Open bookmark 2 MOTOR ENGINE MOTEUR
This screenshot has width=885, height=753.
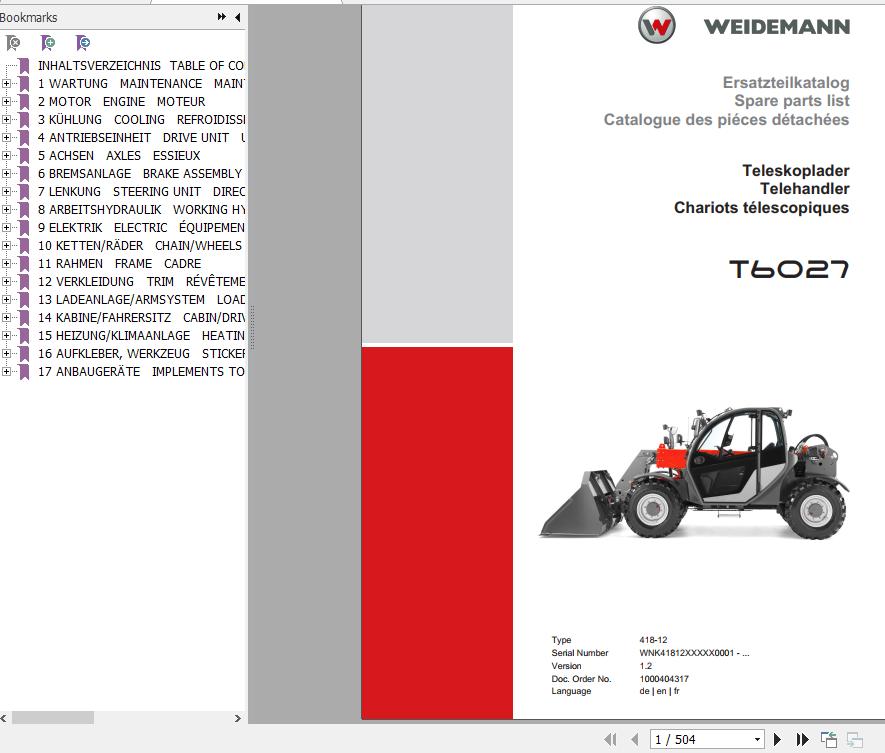pyautogui.click(x=122, y=102)
